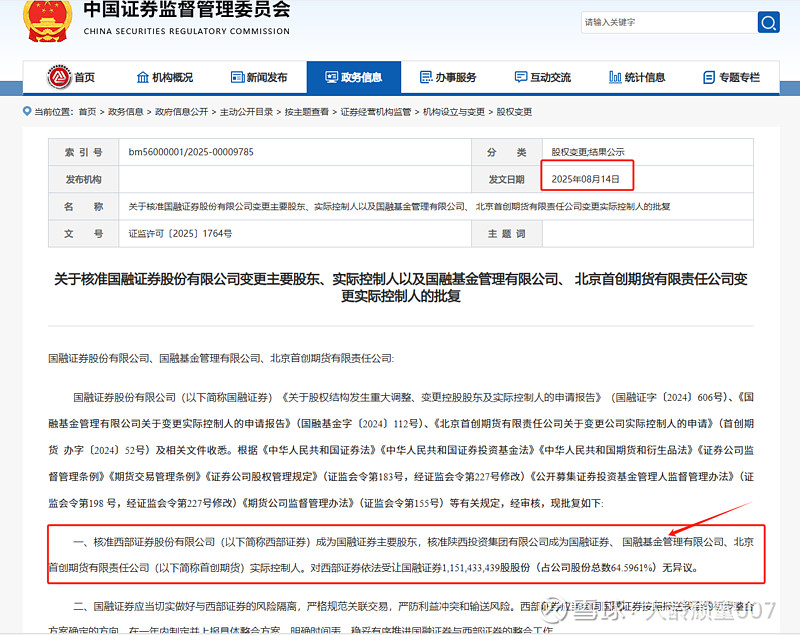Image resolution: width=800 pixels, height=635 pixels.
Task: Click the bold article headline
Action: tap(401, 287)
